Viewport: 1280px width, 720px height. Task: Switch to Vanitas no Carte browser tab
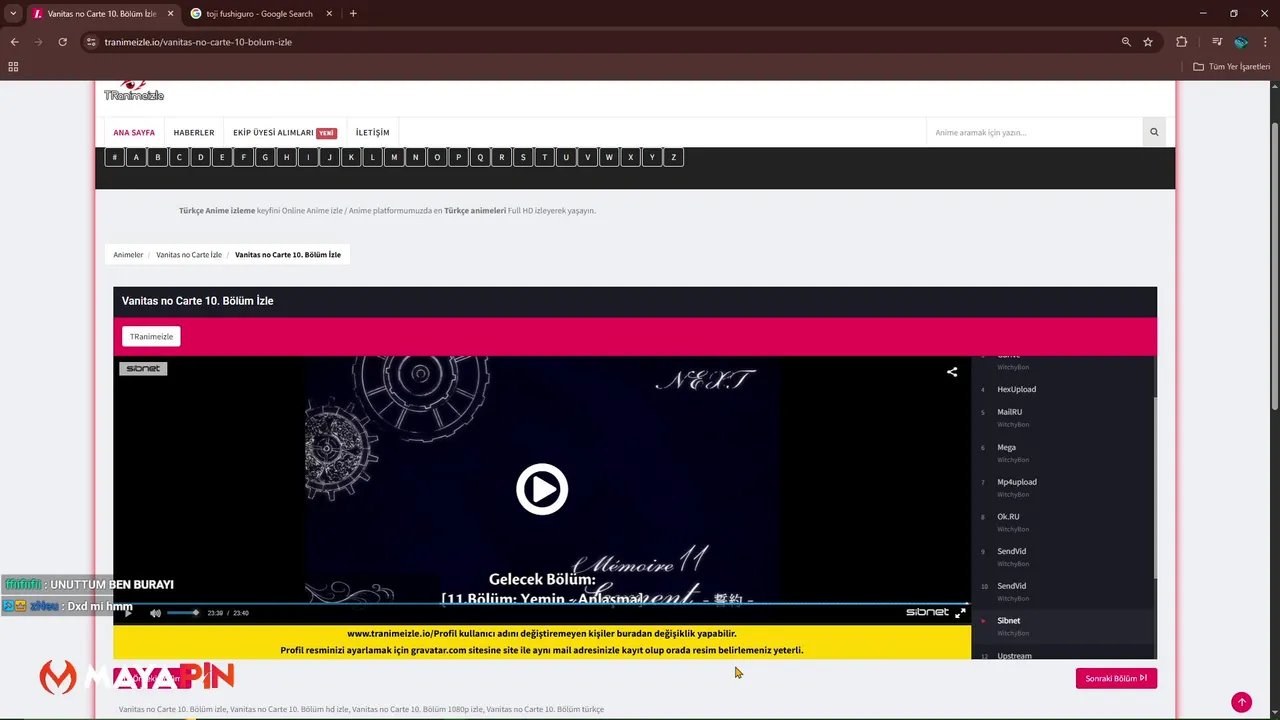click(x=102, y=14)
